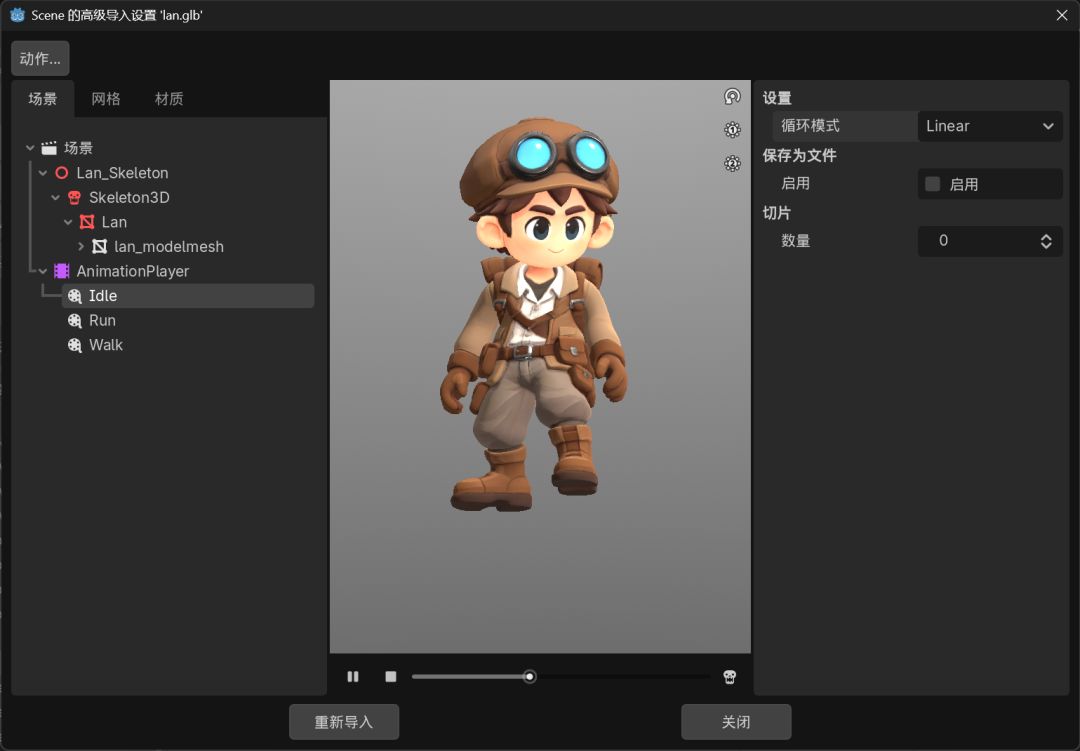Switch to the 材质 tab
Viewport: 1080px width, 751px height.
169,99
